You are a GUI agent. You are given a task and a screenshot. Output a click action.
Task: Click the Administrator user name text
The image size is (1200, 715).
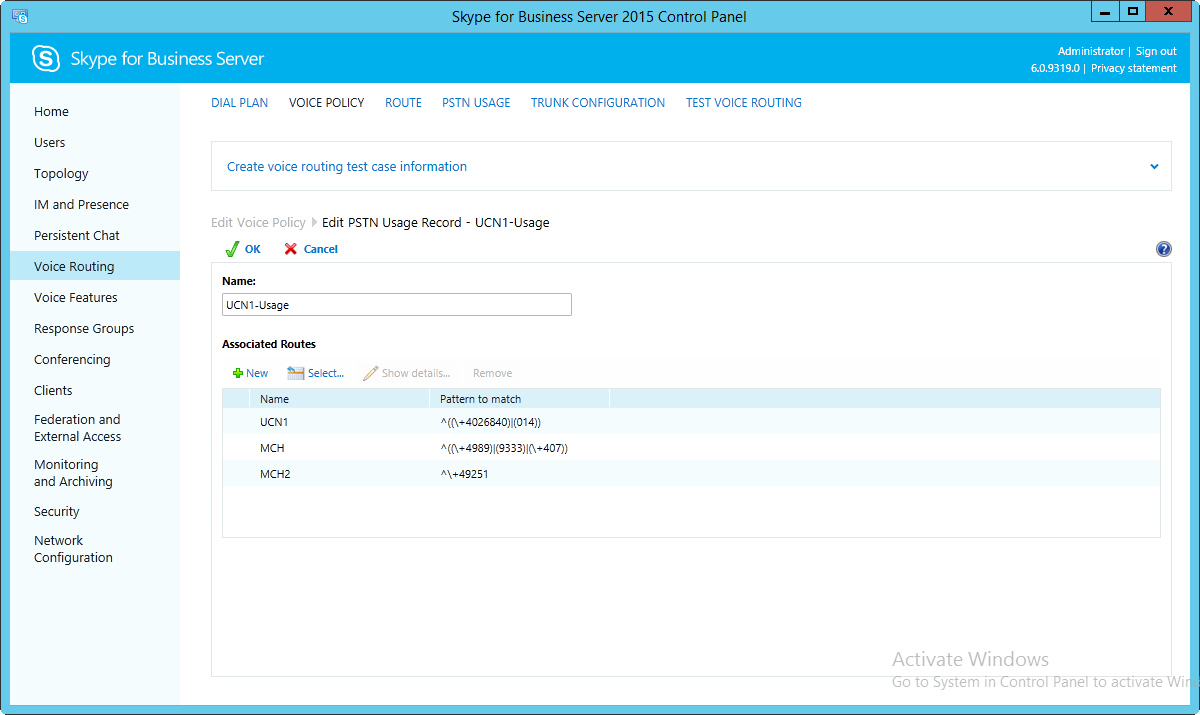click(1091, 51)
